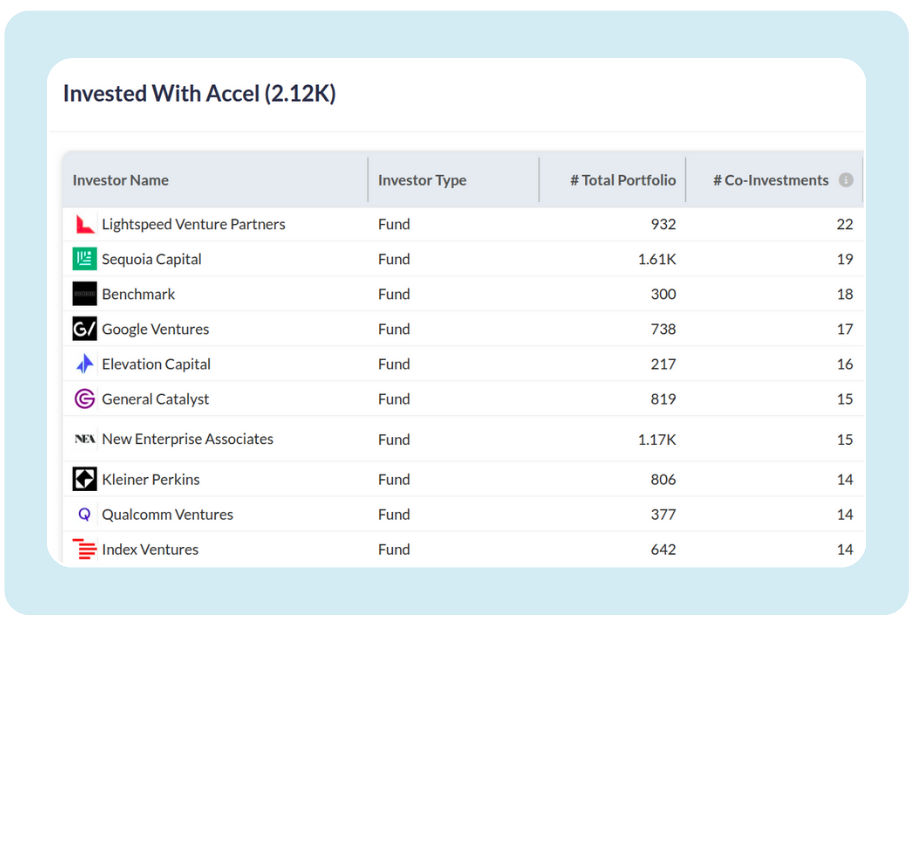Click the General Catalyst purple logo
Image resolution: width=913 pixels, height=865 pixels.
[85, 400]
